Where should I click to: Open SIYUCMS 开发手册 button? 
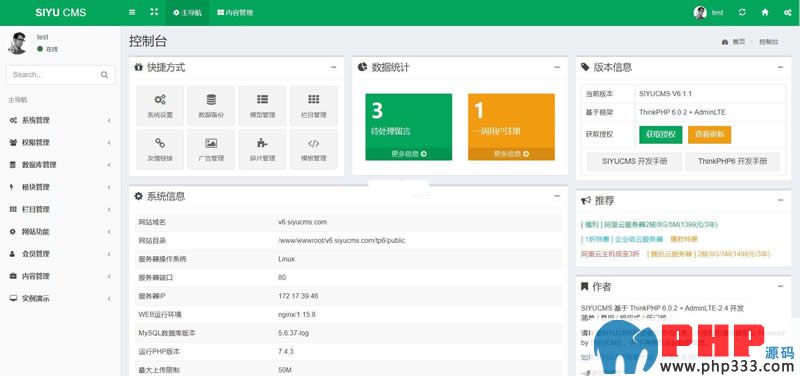tap(634, 161)
